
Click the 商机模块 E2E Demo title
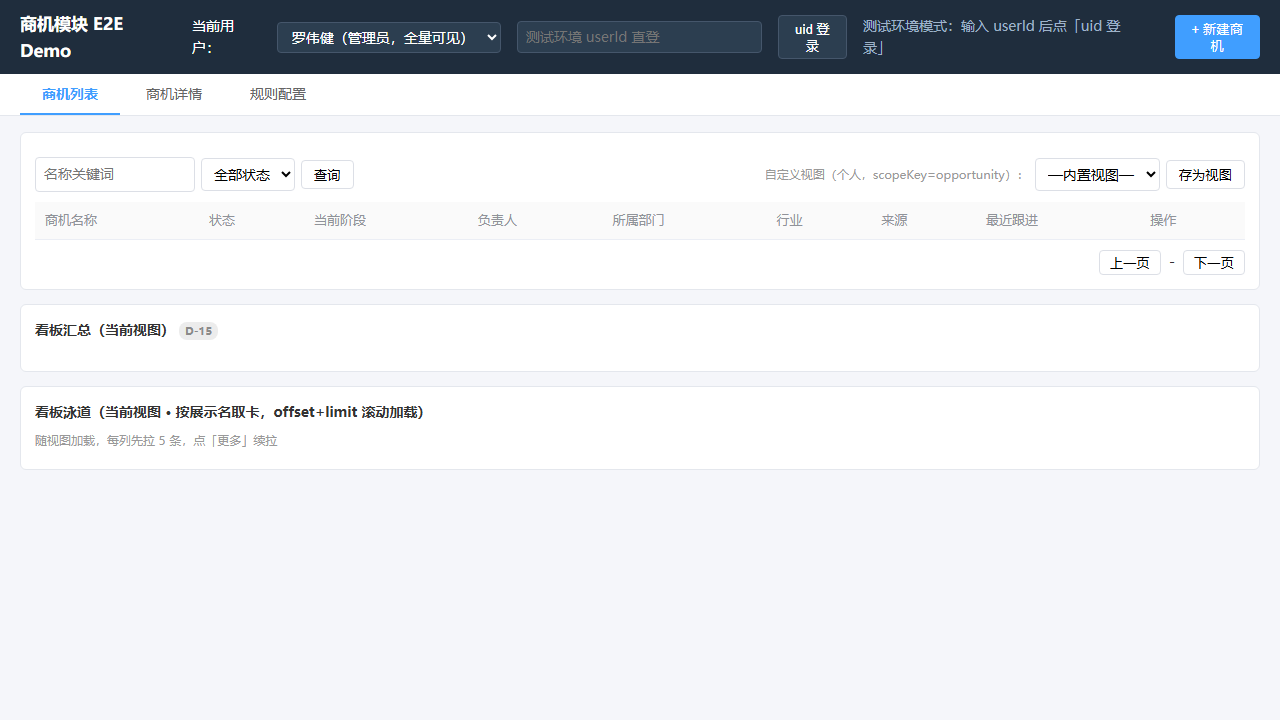point(72,37)
